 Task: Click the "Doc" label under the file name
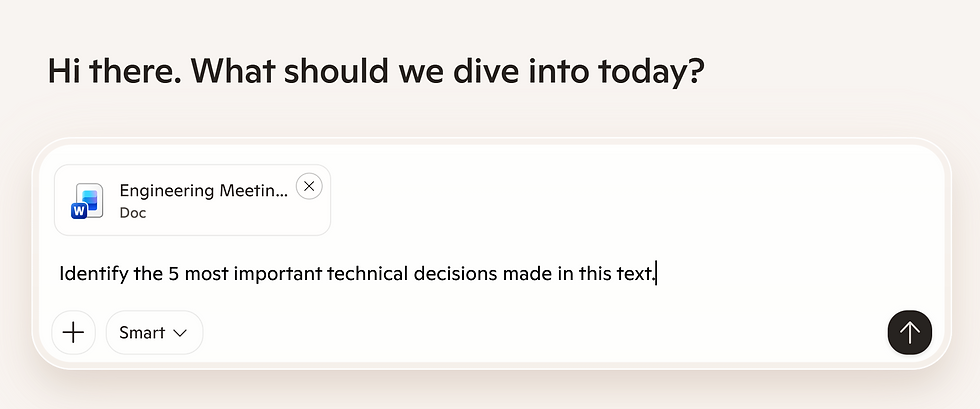133,213
